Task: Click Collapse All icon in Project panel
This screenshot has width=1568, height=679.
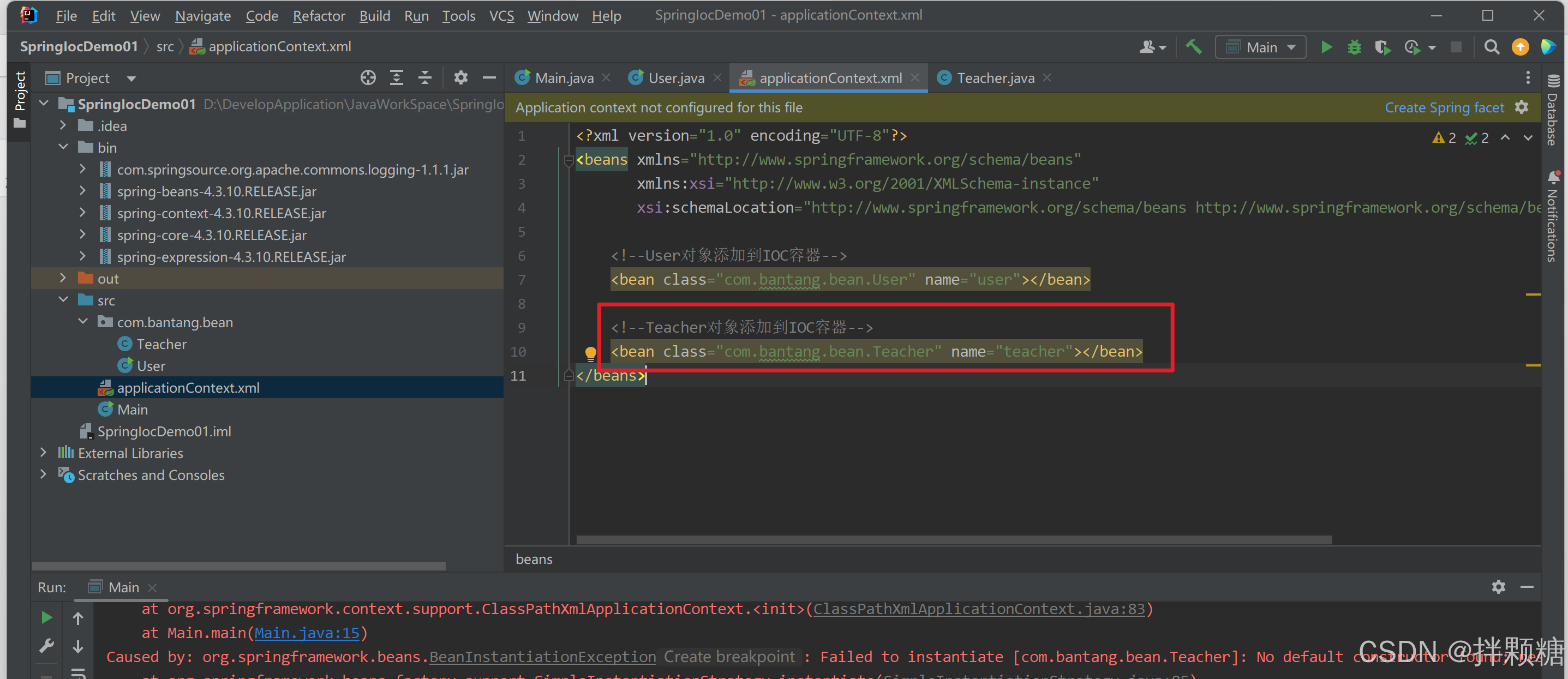Action: click(x=425, y=78)
